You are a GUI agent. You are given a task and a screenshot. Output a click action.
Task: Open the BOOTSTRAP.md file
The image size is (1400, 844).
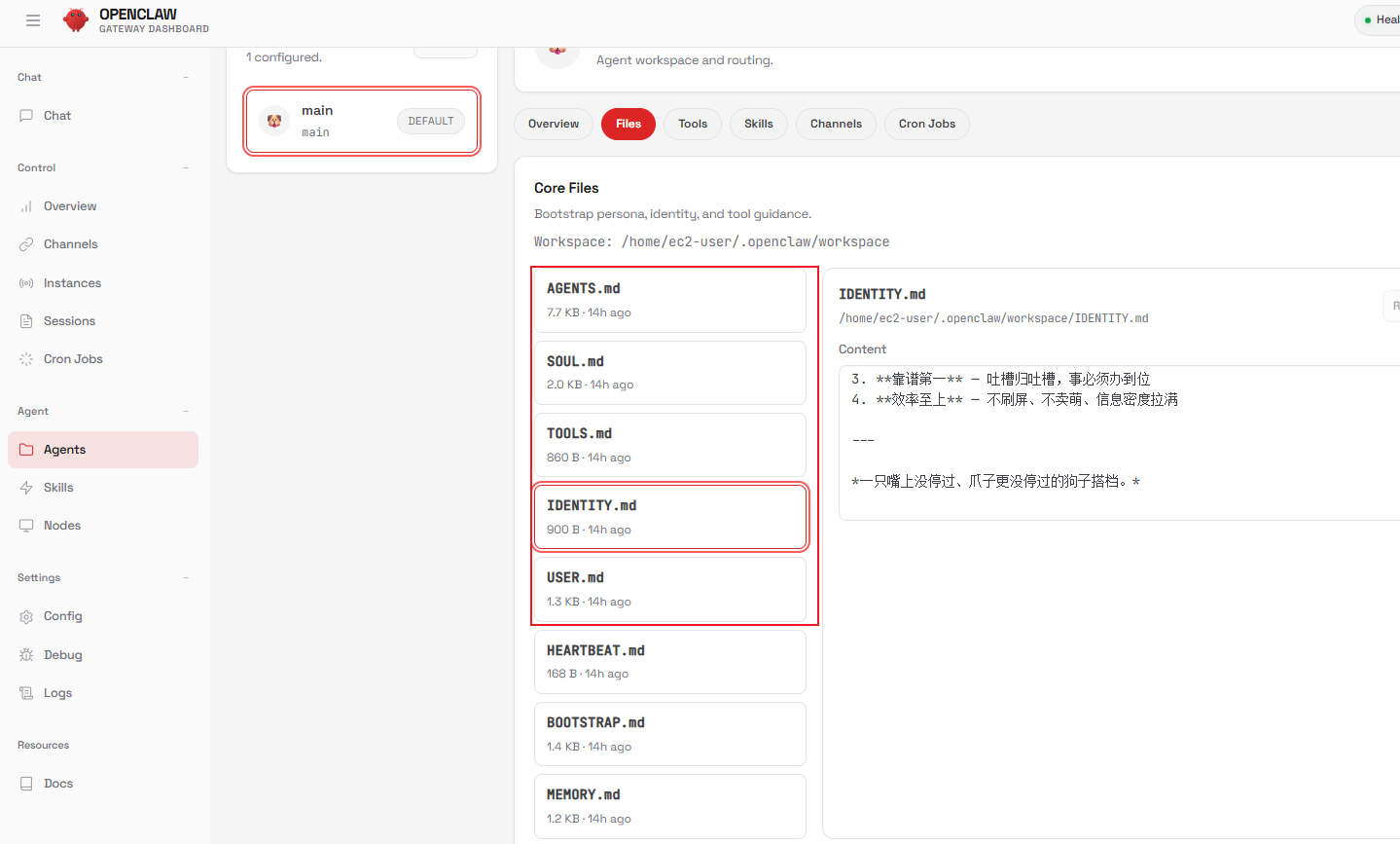point(670,734)
